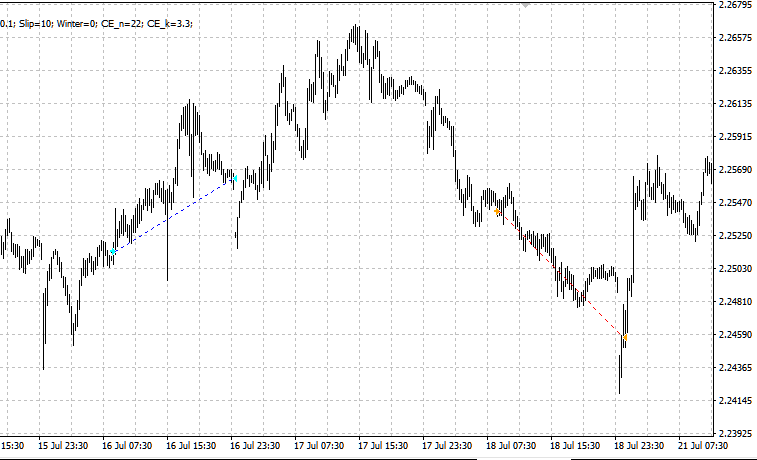This screenshot has width=757, height=460.
Task: Click the Winter=0 parameter text
Action: (x=77, y=23)
